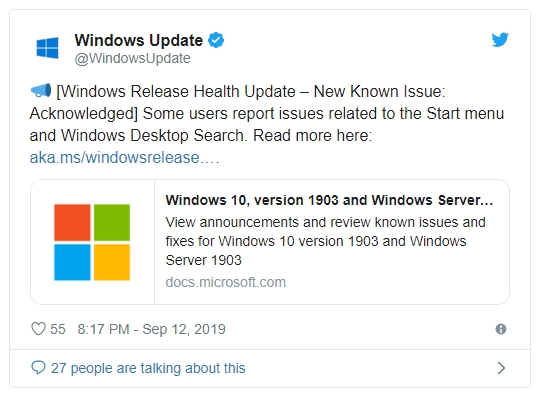Open the tweet timestamp Sep 12, 2019
Image resolution: width=545 pixels, height=398 pixels.
tap(152, 329)
